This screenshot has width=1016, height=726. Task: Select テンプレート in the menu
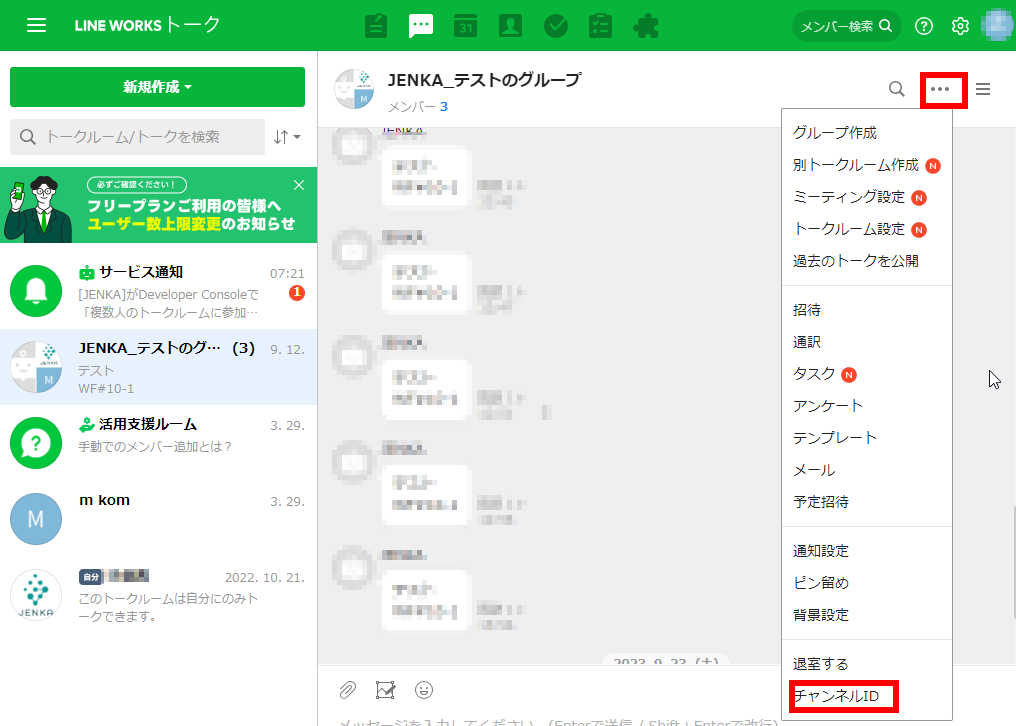coord(867,438)
